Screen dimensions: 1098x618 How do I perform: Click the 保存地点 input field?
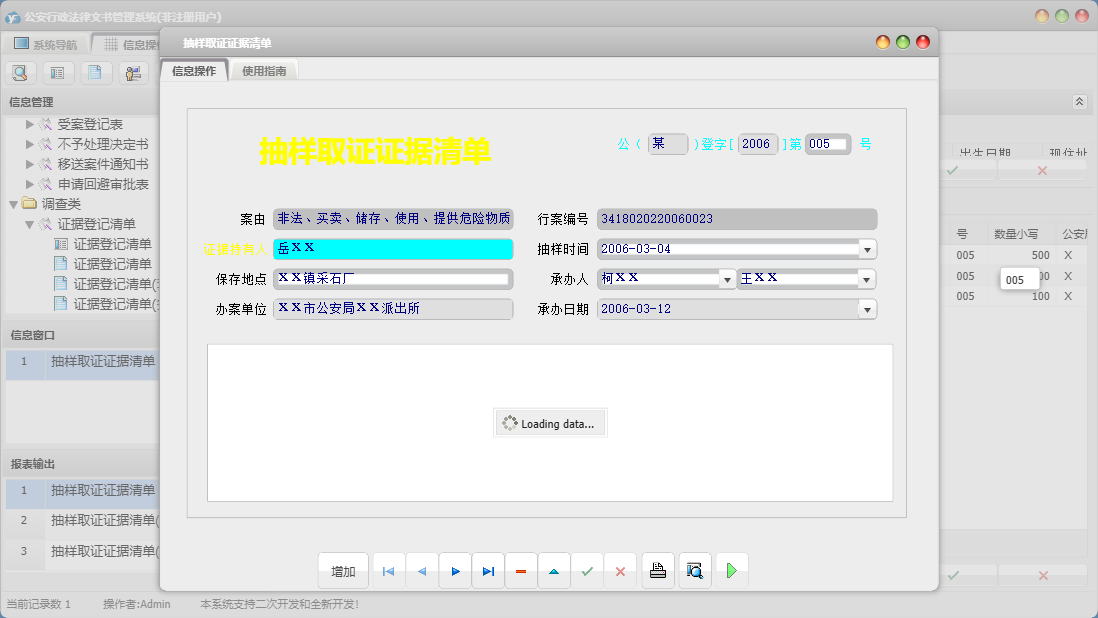pyautogui.click(x=393, y=279)
